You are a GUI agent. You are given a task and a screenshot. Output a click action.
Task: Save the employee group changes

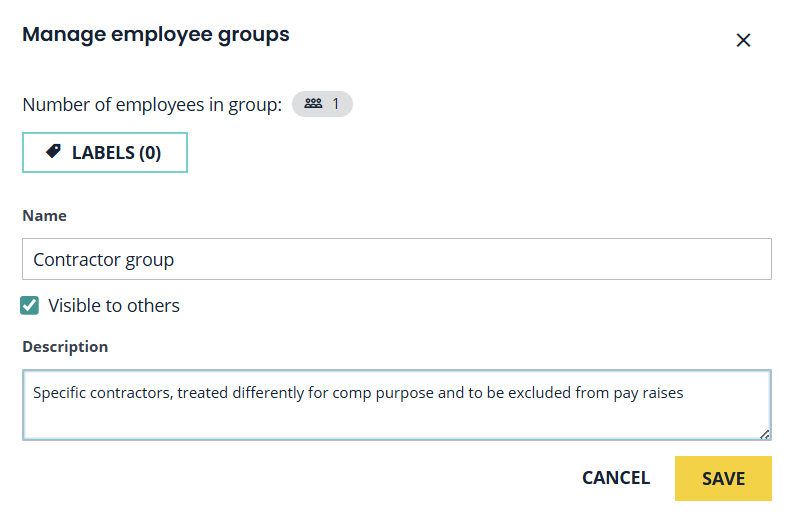pos(723,478)
